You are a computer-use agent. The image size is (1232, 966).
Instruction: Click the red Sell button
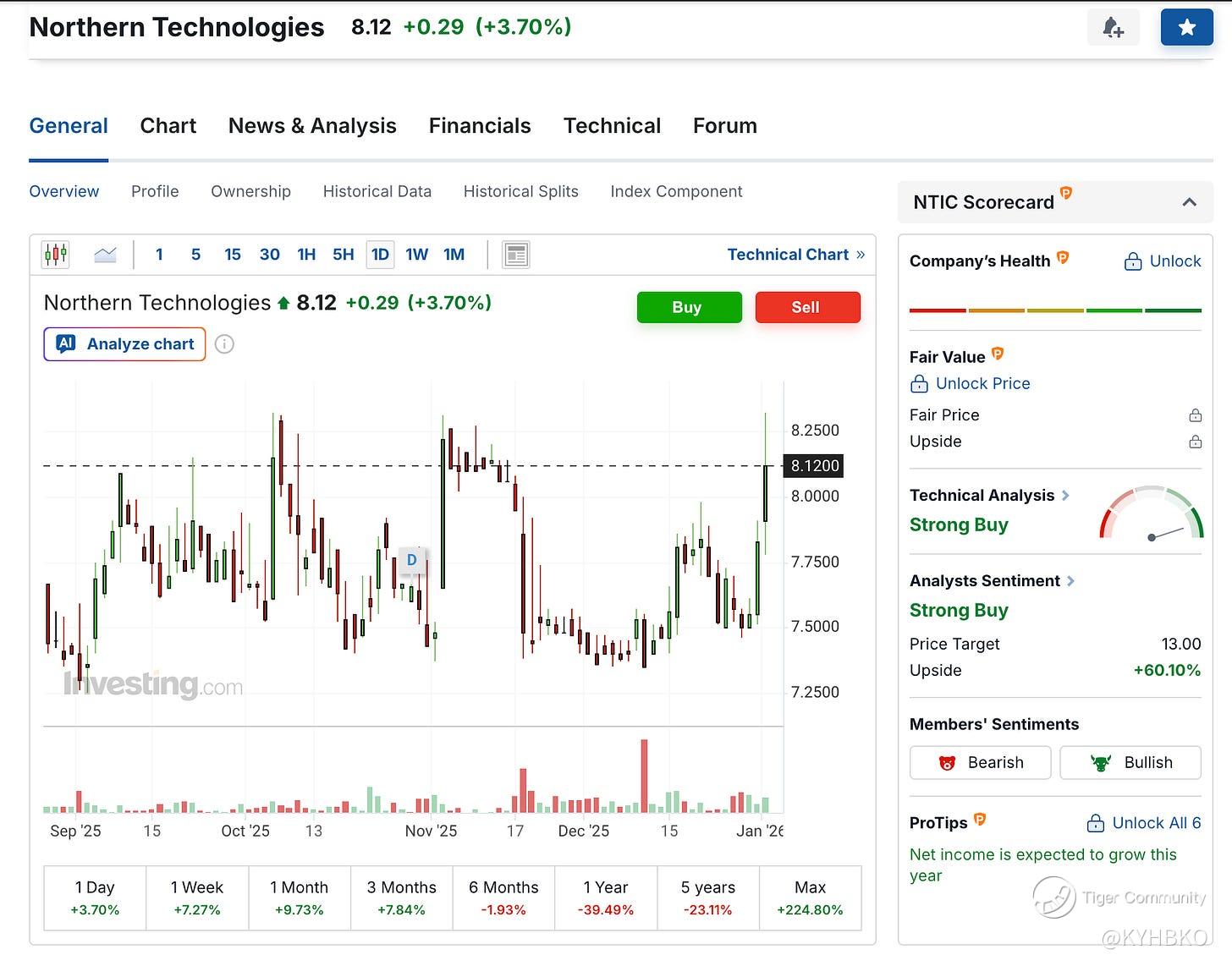tap(807, 307)
